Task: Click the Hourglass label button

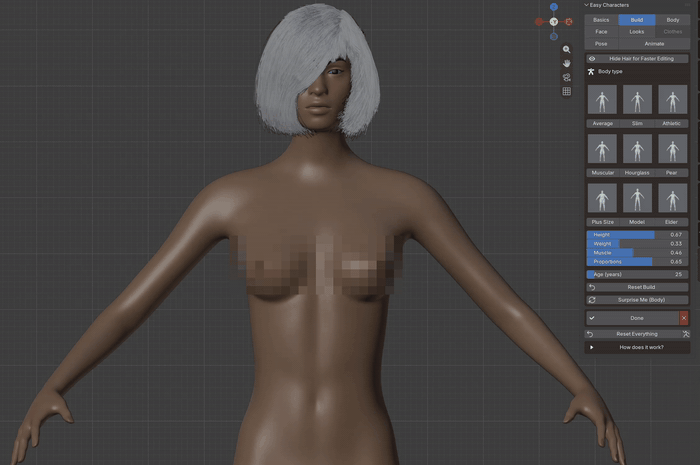Action: 637,173
